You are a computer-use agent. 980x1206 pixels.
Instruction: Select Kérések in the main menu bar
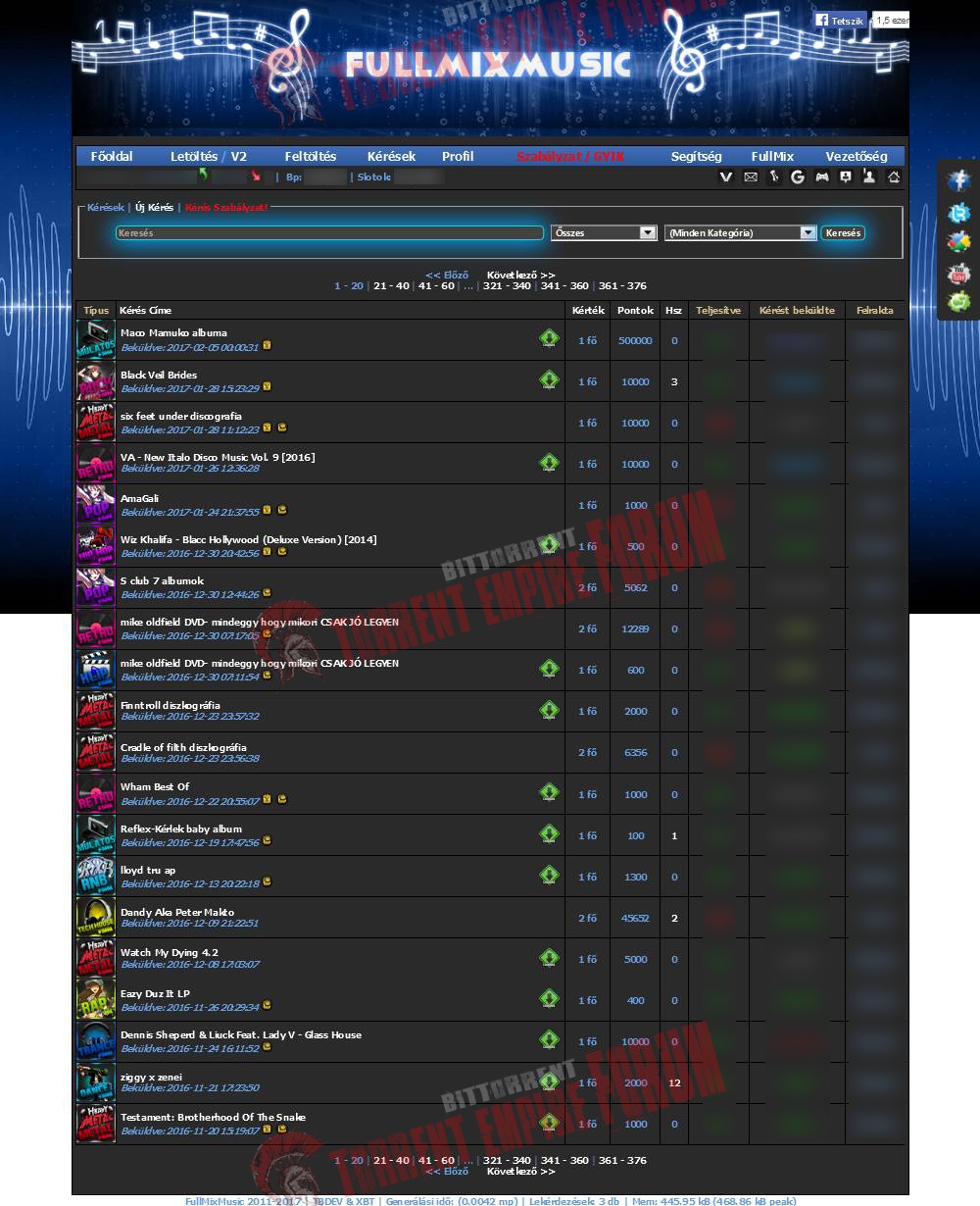click(392, 156)
